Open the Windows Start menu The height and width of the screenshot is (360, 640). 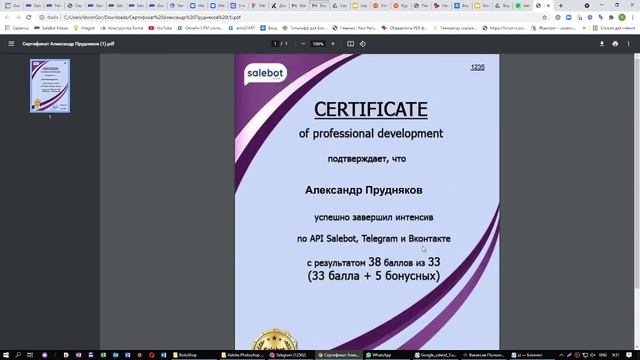coord(6,355)
